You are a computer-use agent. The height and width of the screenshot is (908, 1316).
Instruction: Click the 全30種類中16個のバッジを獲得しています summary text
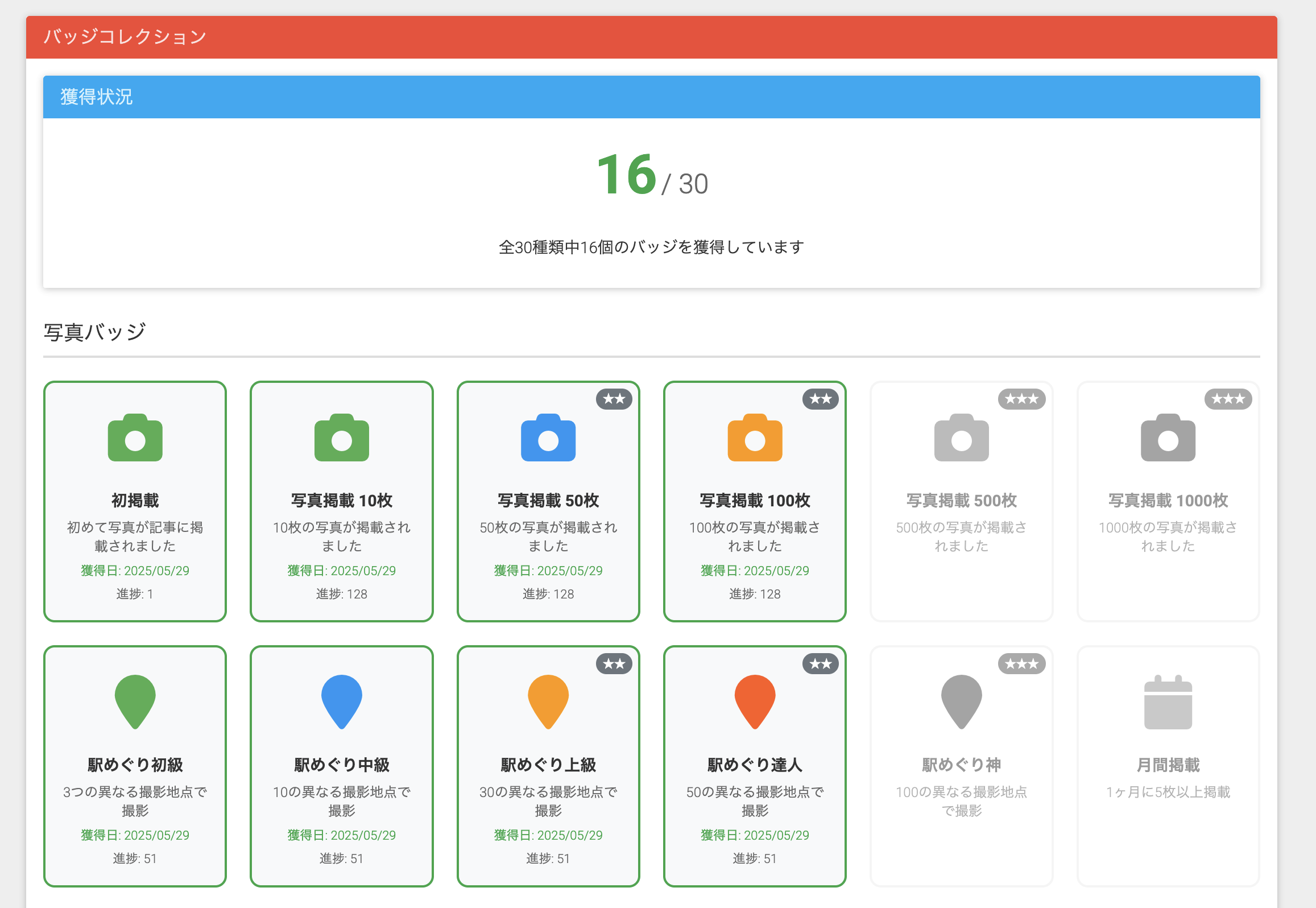click(x=652, y=247)
